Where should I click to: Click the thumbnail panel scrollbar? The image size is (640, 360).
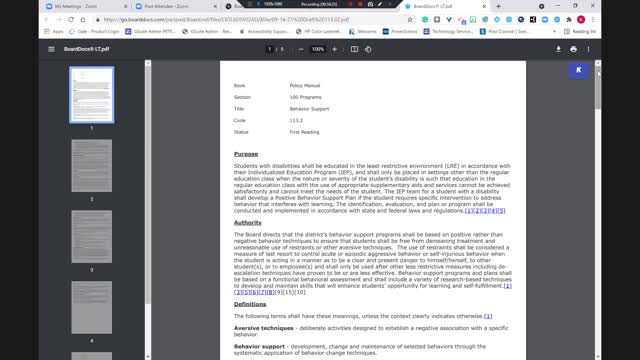pos(148,184)
